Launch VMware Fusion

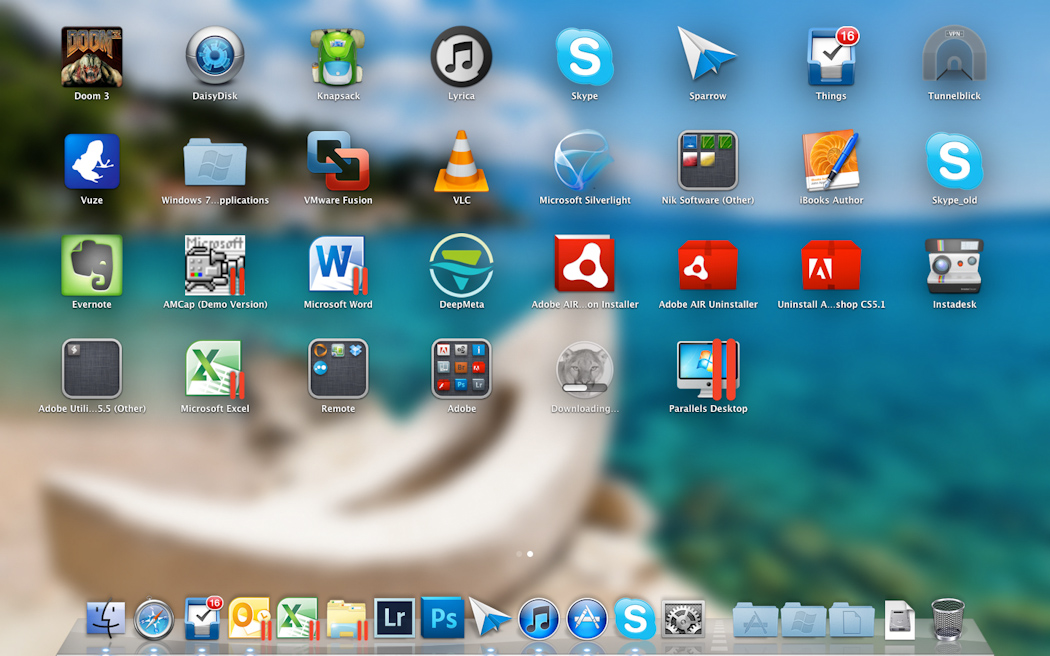[338, 161]
